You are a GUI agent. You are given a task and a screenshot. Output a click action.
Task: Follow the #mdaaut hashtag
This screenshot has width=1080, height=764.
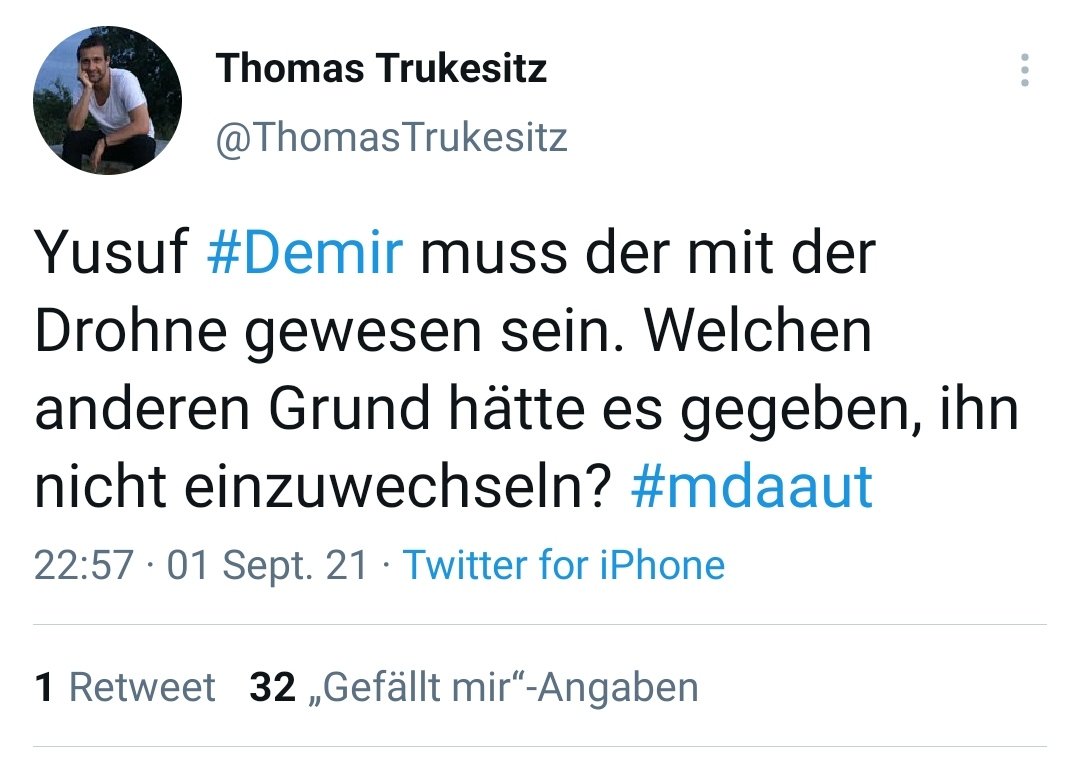(751, 487)
